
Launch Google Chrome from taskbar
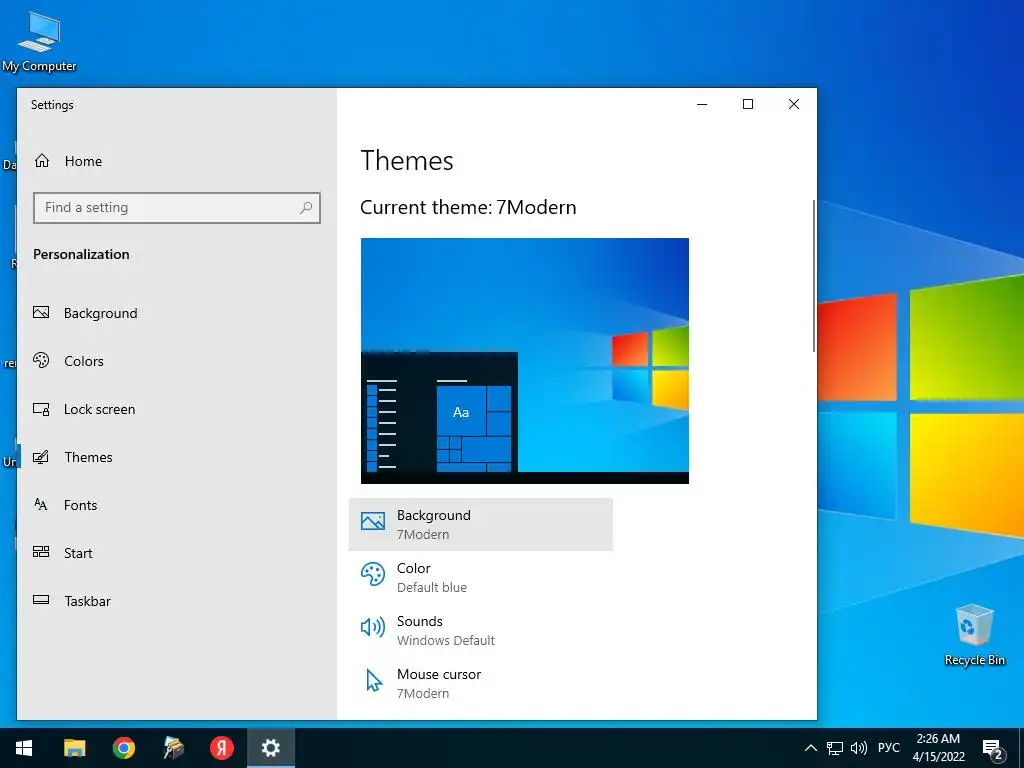123,748
